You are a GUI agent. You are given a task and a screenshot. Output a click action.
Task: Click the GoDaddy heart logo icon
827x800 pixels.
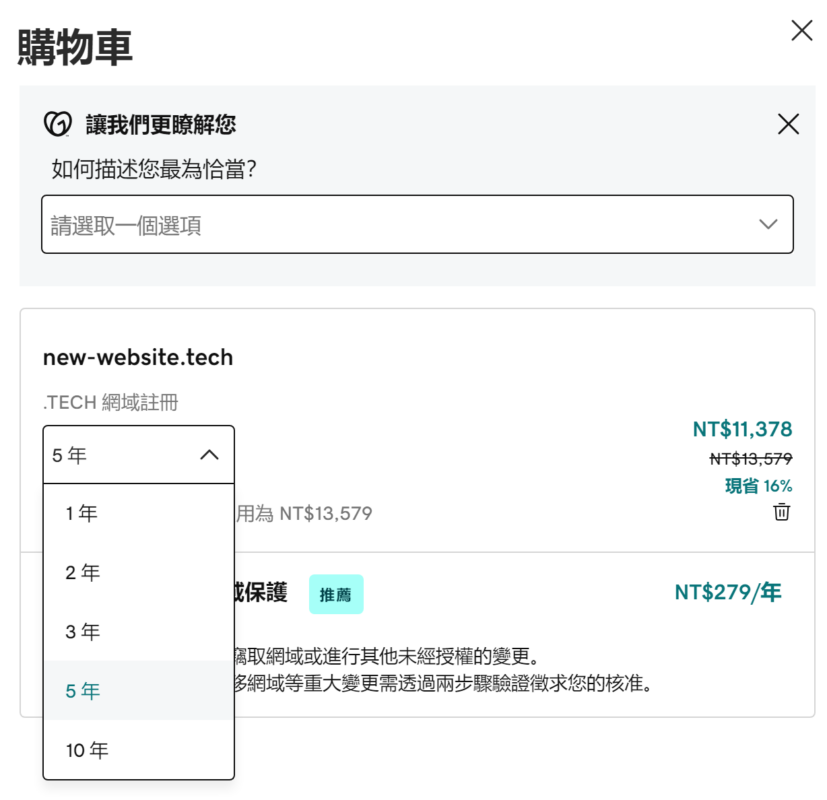click(x=57, y=124)
